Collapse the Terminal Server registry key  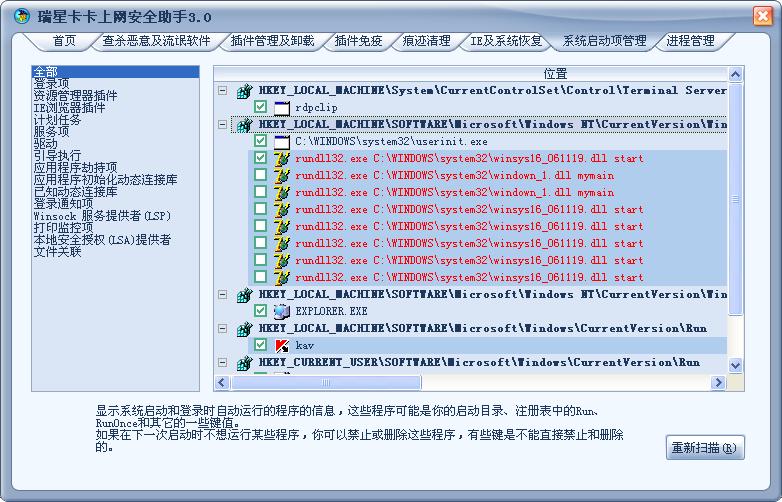pyautogui.click(x=222, y=91)
